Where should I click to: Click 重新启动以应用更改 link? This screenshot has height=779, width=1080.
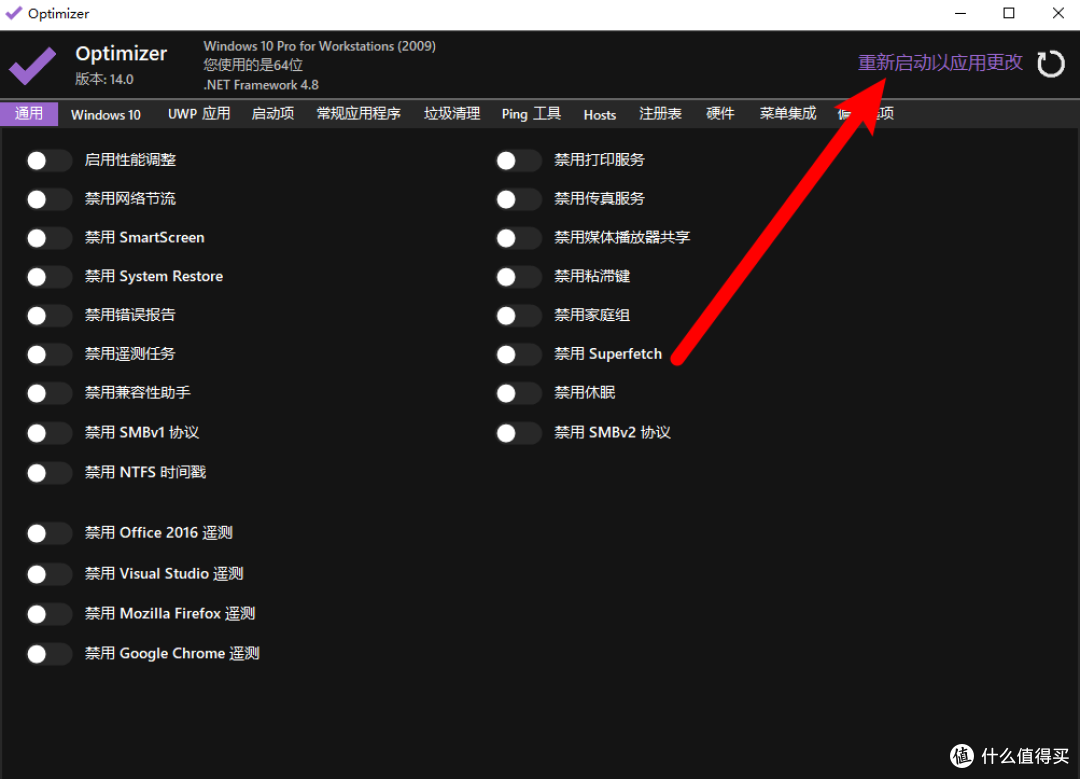click(940, 63)
